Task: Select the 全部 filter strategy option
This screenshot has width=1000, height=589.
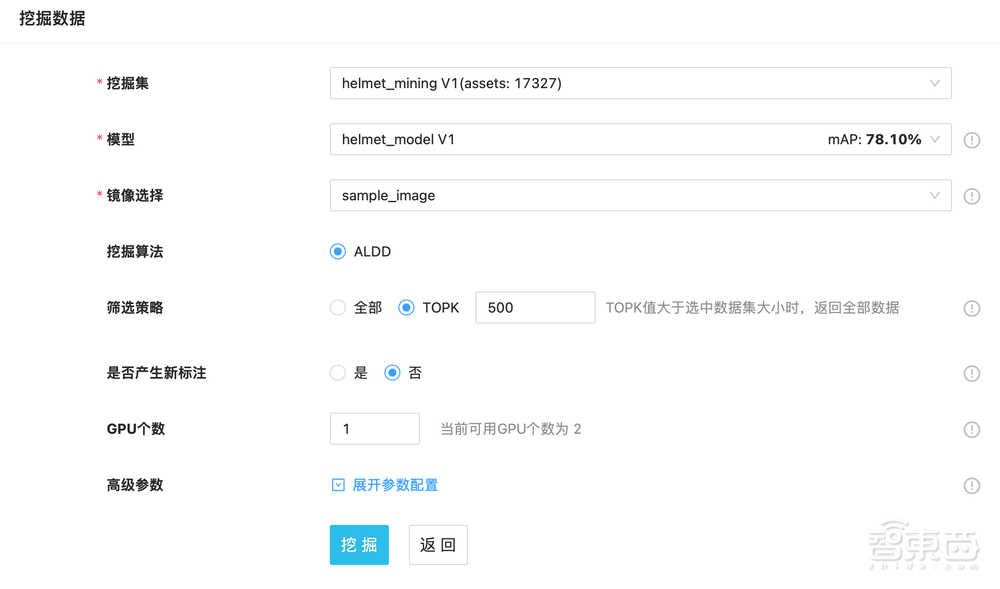Action: (x=337, y=308)
